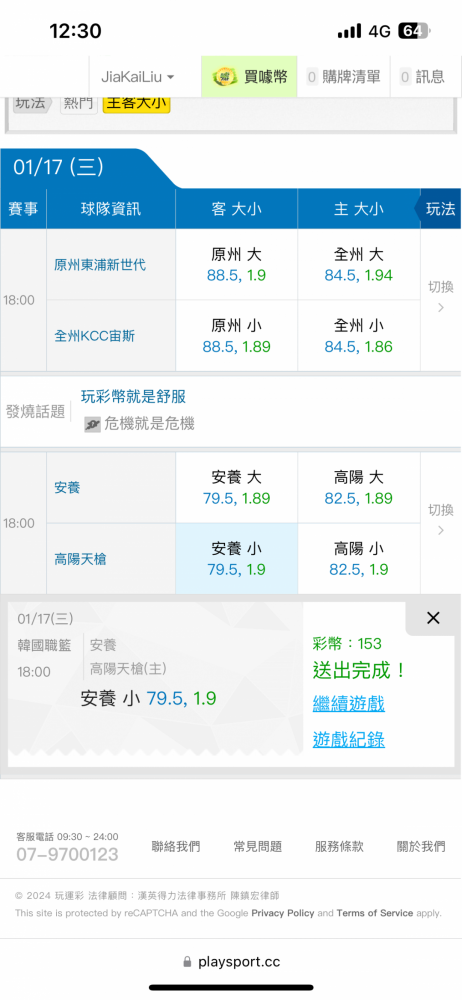Open 購牌清單 cart menu
462x1000 pixels.
pos(344,77)
